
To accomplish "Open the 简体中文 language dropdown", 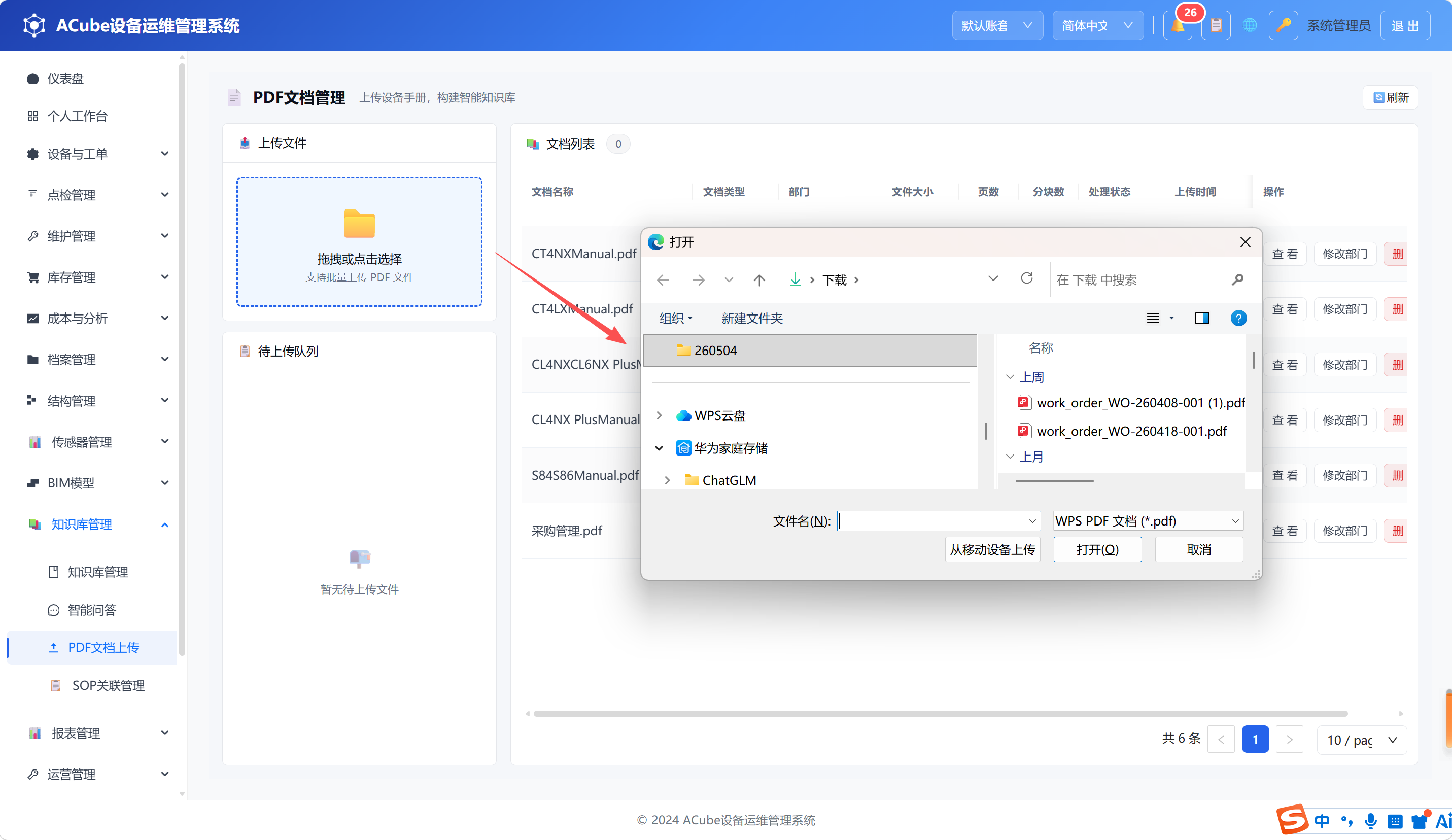I will (x=1098, y=26).
